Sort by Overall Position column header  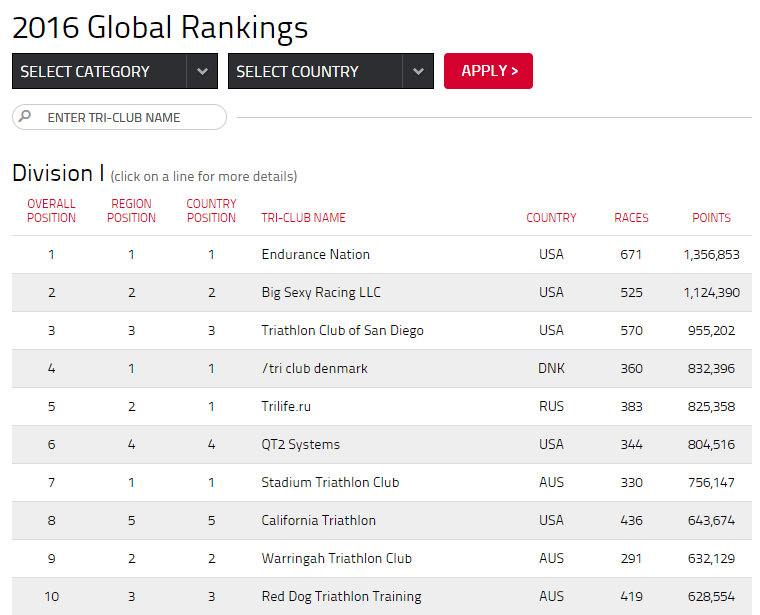click(51, 211)
